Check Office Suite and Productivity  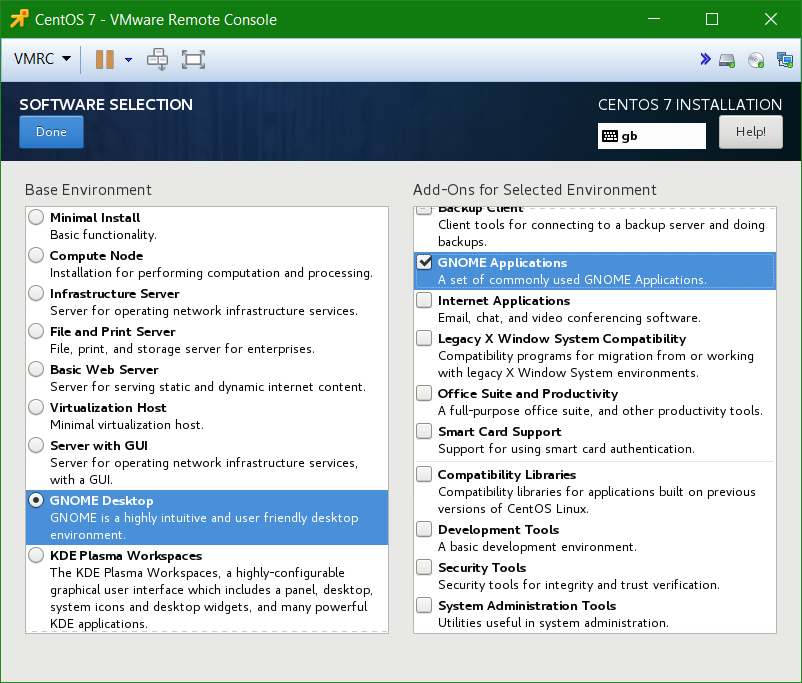(x=424, y=393)
